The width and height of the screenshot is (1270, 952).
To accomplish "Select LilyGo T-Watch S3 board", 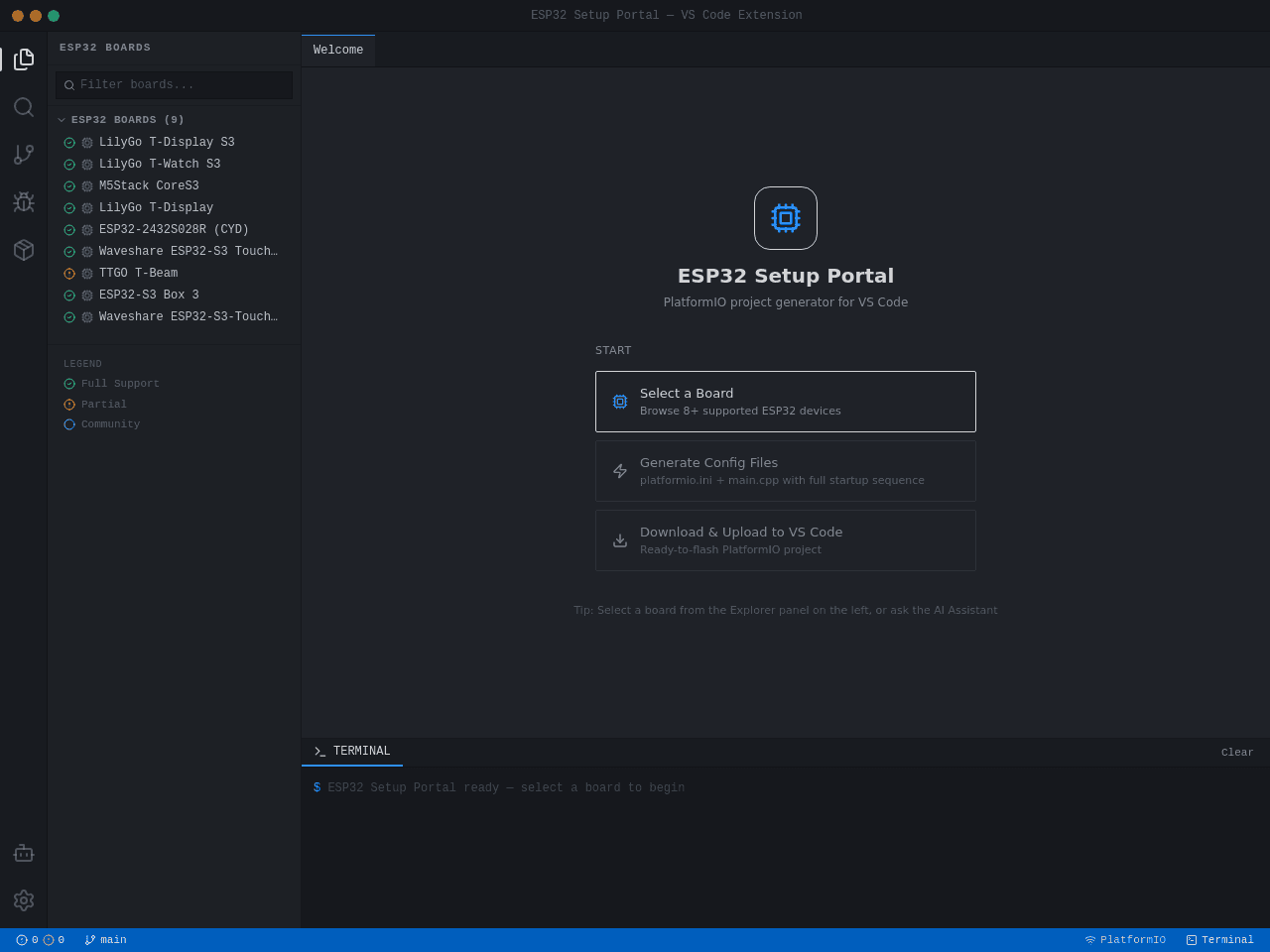I will 175,165.
